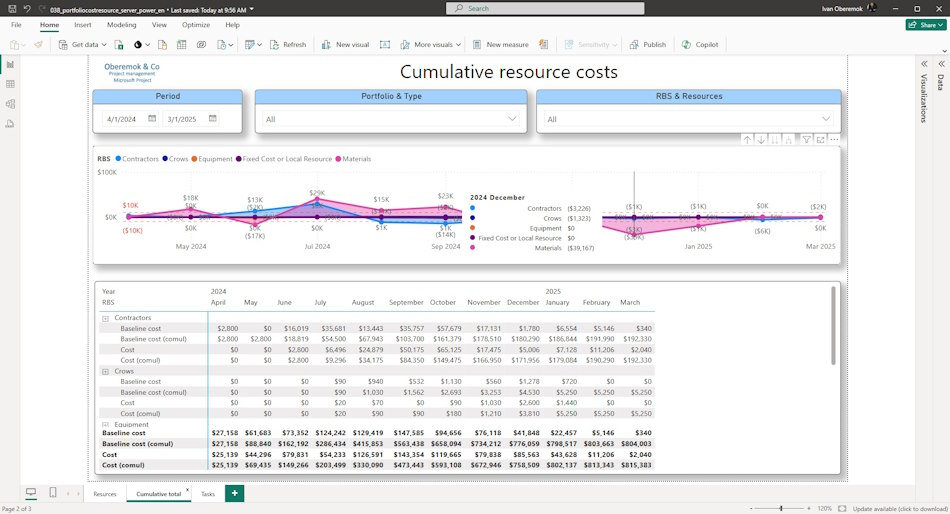This screenshot has height=514, width=950.
Task: Click the start date field 4/1/2024
Action: [123, 119]
